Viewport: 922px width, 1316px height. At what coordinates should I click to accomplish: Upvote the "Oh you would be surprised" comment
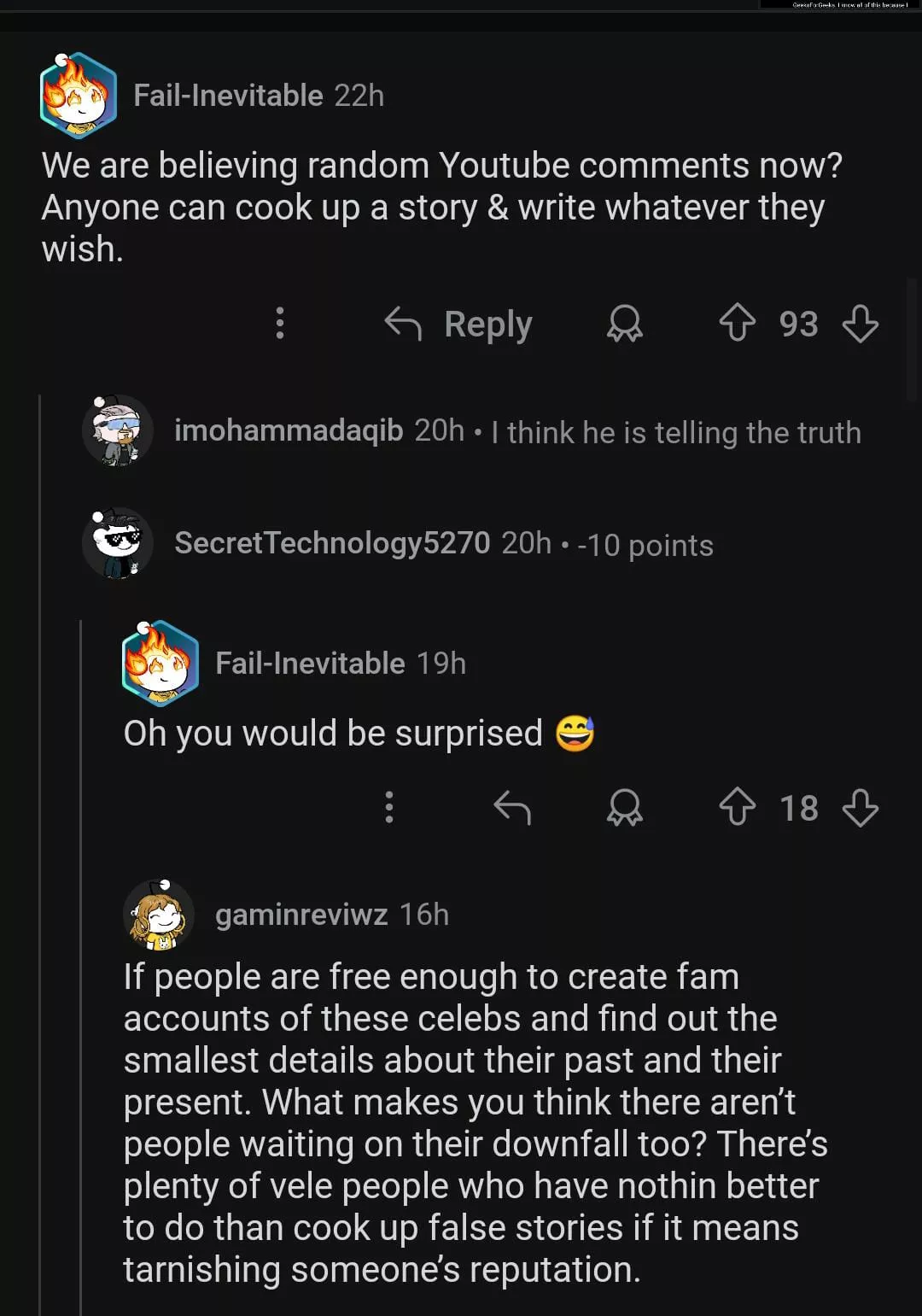[x=737, y=807]
